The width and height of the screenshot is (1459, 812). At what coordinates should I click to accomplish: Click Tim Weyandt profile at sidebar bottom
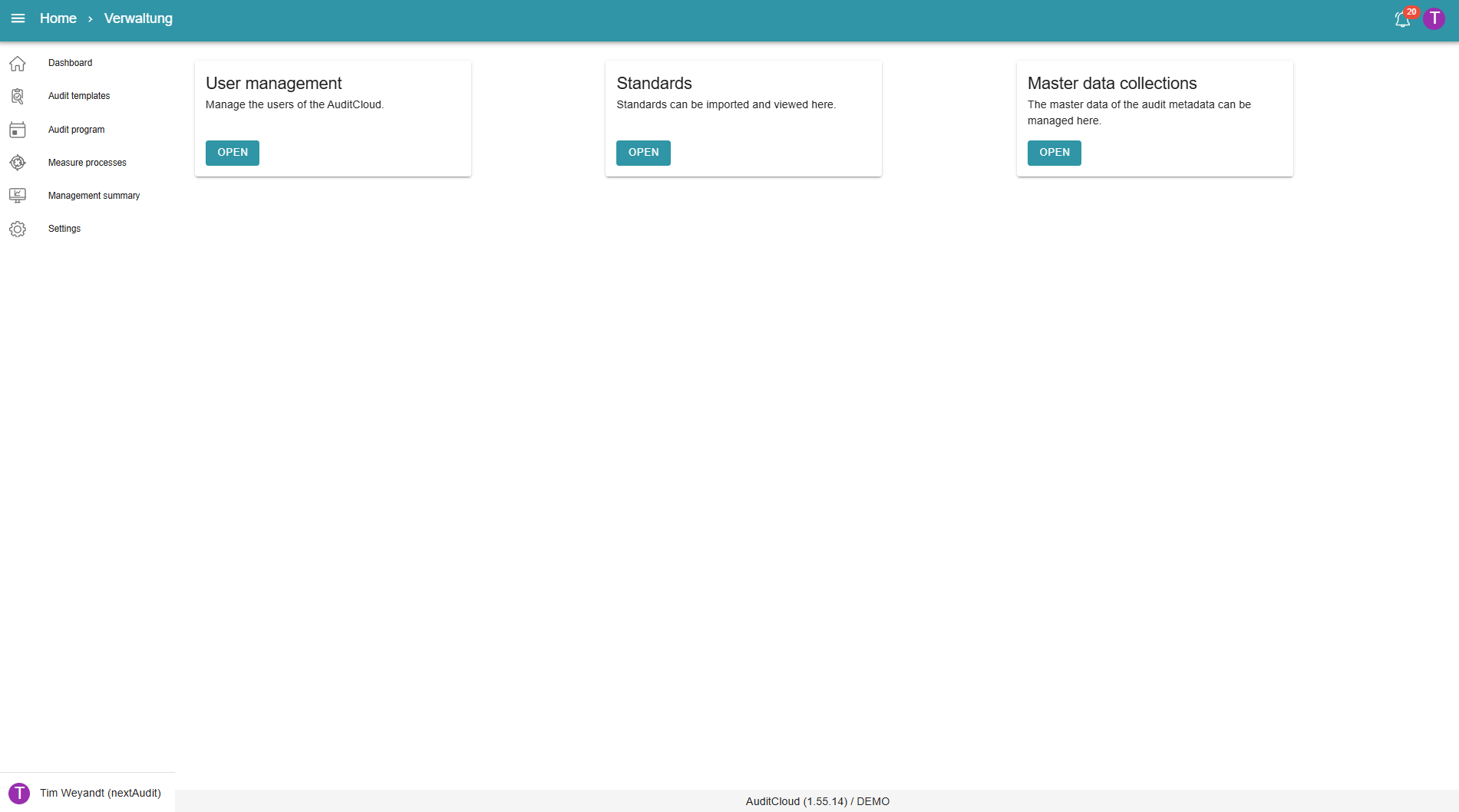point(100,793)
